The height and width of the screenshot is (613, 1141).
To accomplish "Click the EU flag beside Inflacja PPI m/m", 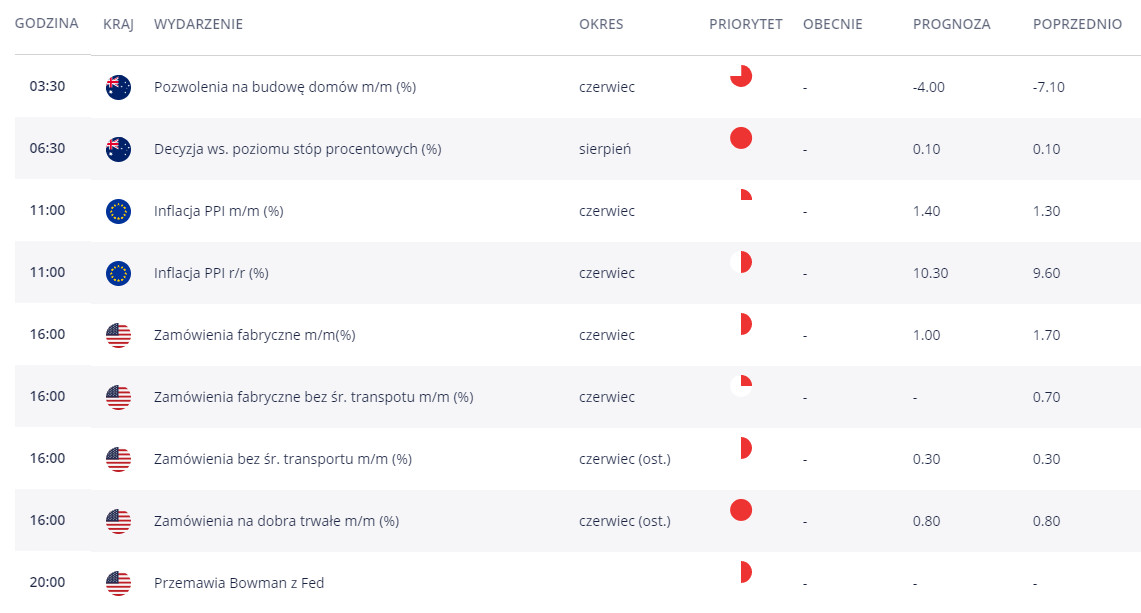I will [x=119, y=211].
